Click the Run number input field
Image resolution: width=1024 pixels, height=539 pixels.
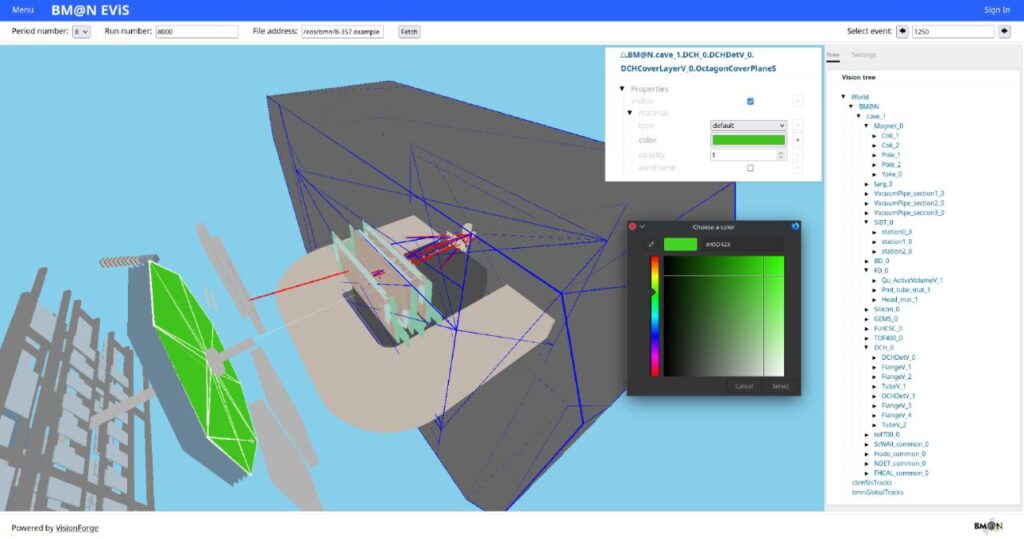coord(196,32)
